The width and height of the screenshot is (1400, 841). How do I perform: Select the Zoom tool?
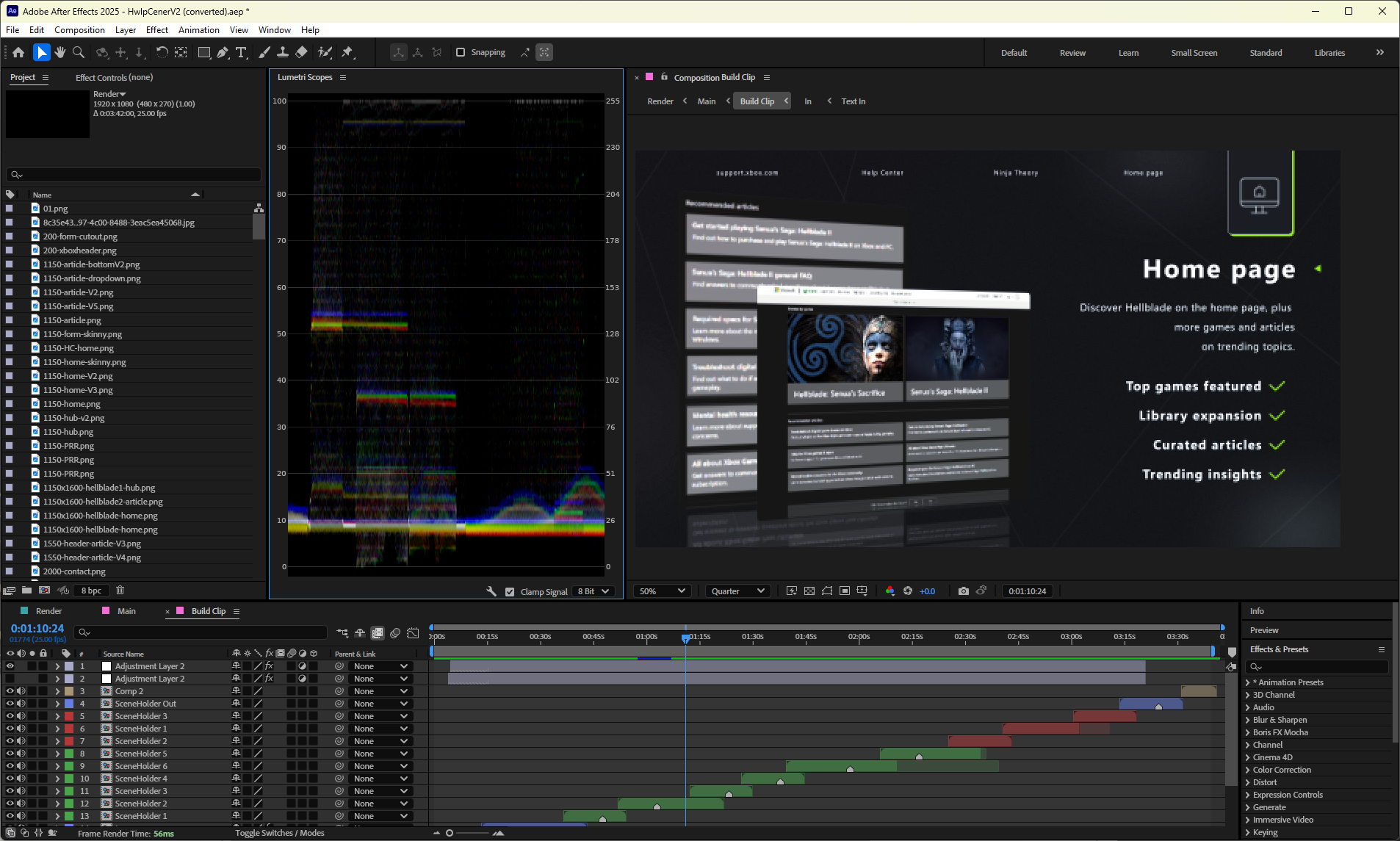[x=79, y=52]
